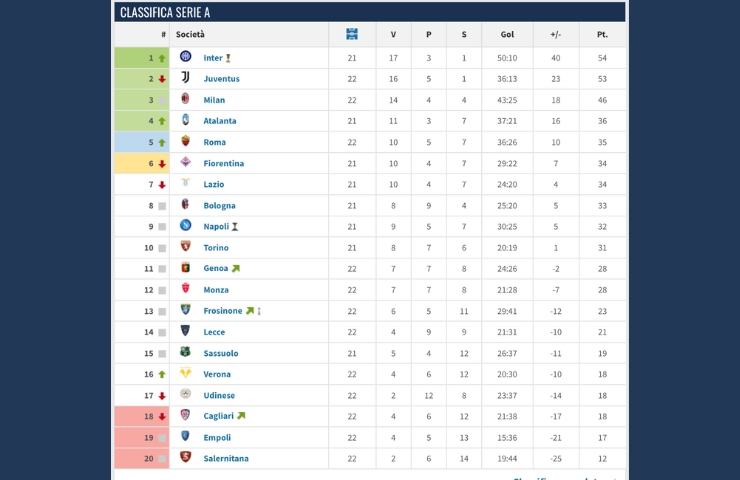This screenshot has width=740, height=480.
Task: Click the Pt. points column header
Action: tap(602, 34)
